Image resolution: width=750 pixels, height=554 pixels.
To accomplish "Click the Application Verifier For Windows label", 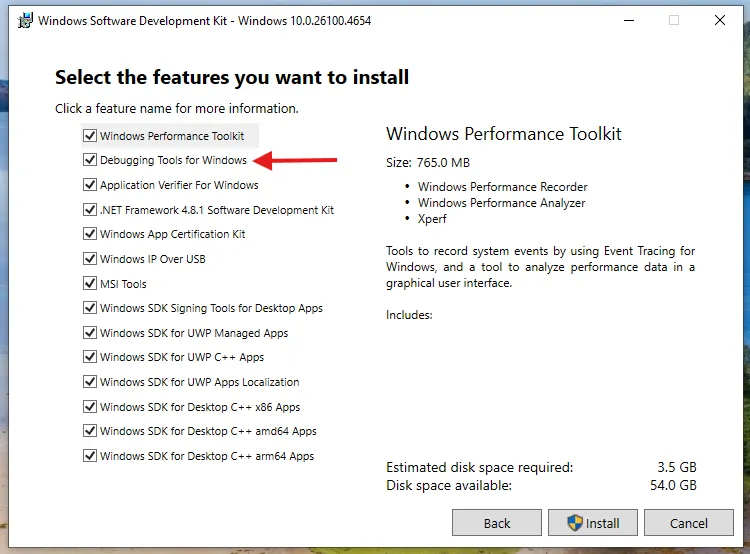I will 179,185.
